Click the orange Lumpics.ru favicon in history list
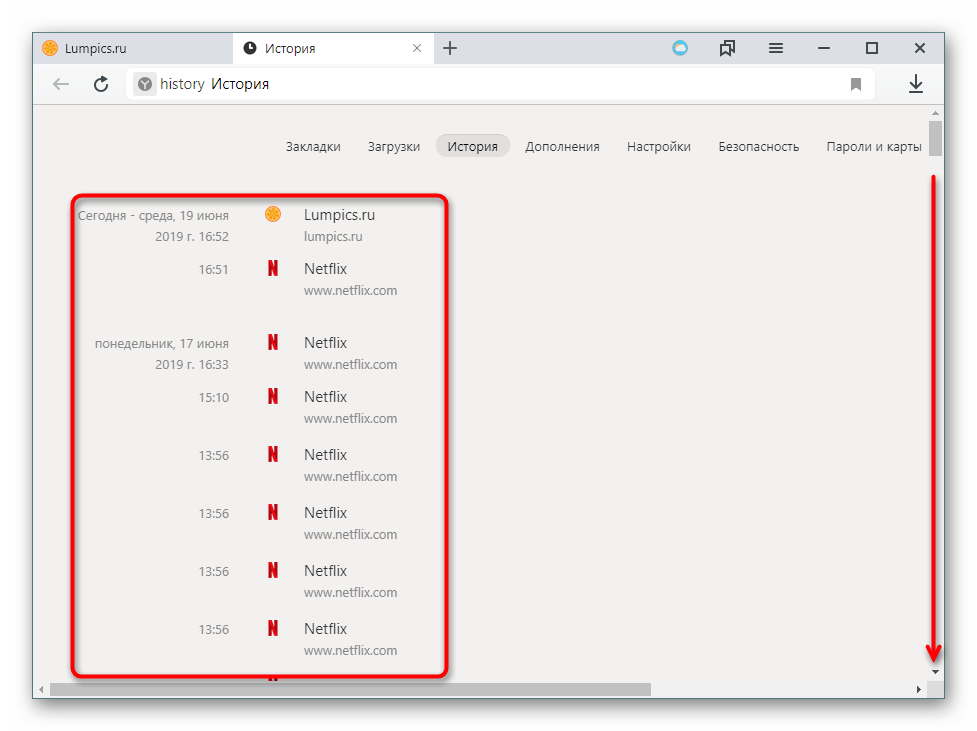This screenshot has height=731, width=977. click(x=273, y=214)
